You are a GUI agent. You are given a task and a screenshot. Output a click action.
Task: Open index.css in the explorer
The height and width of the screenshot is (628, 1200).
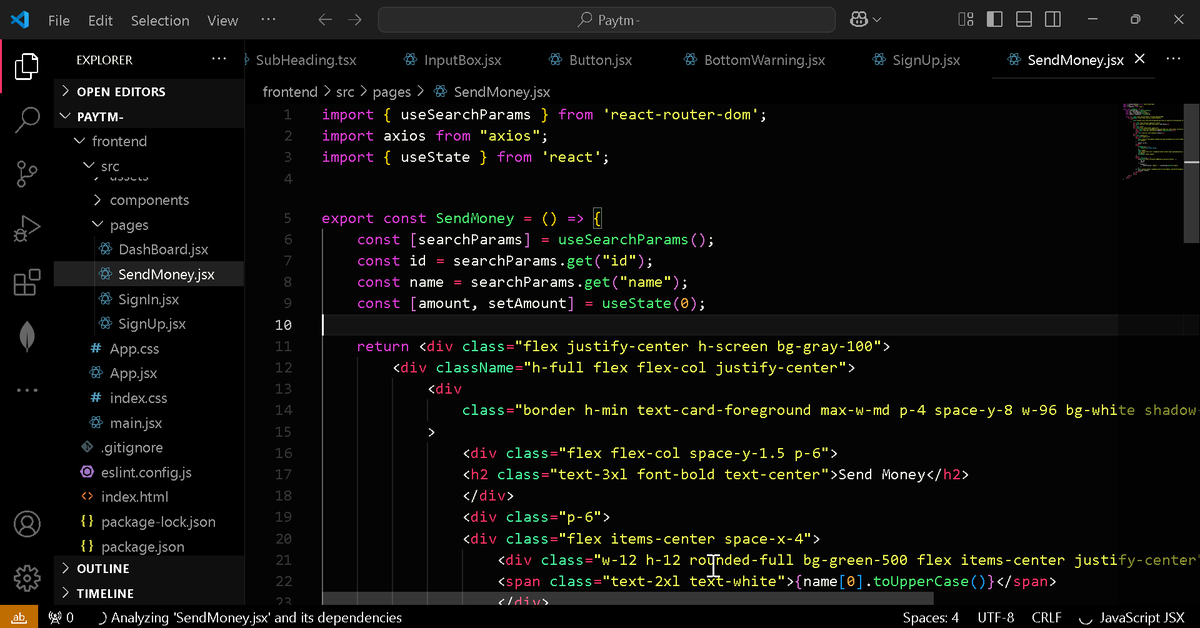click(148, 398)
